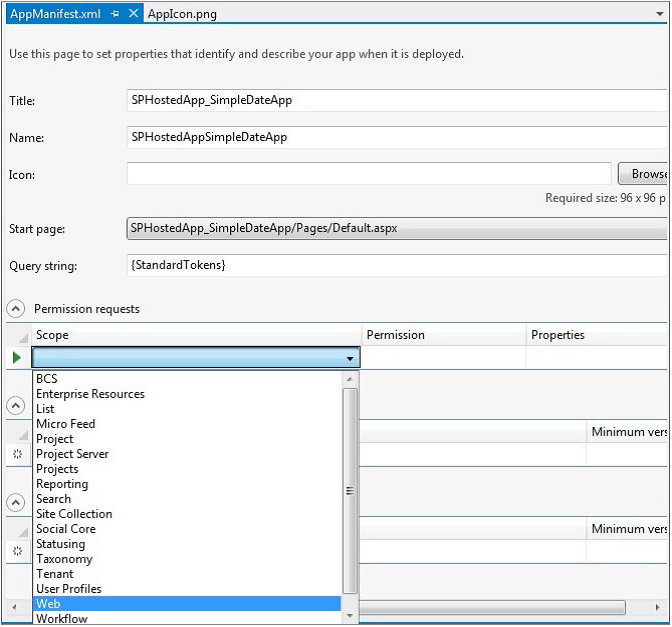Click the Properties column header
672x627 pixels.
pyautogui.click(x=597, y=335)
